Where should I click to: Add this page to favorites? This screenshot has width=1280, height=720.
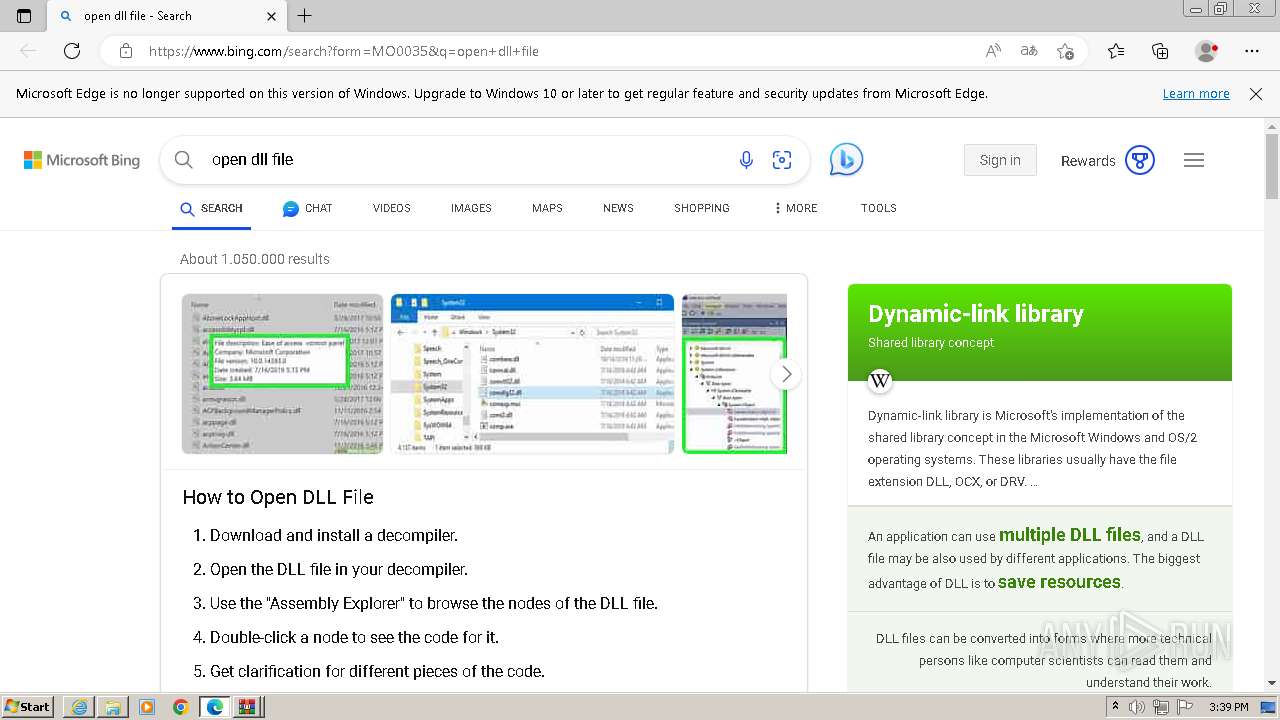coord(1066,51)
